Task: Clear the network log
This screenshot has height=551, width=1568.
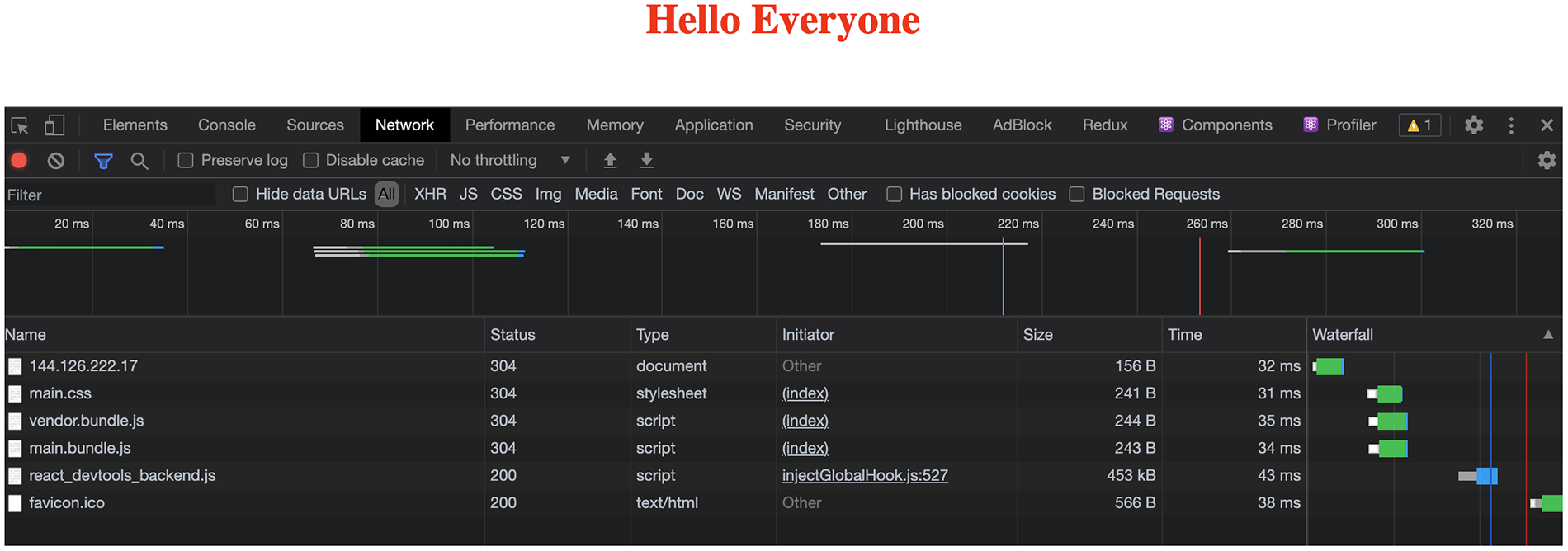Action: (x=55, y=161)
